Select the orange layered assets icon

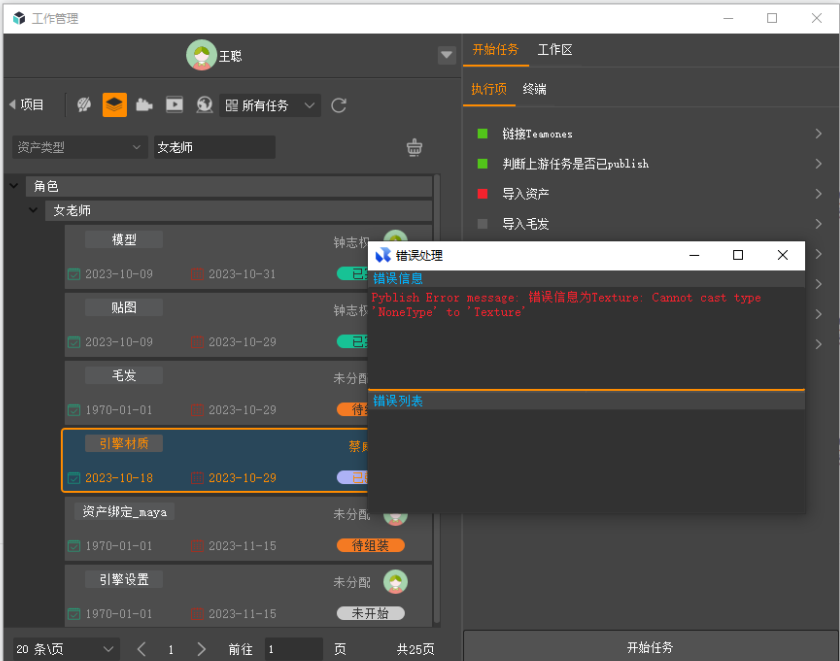pyautogui.click(x=115, y=105)
